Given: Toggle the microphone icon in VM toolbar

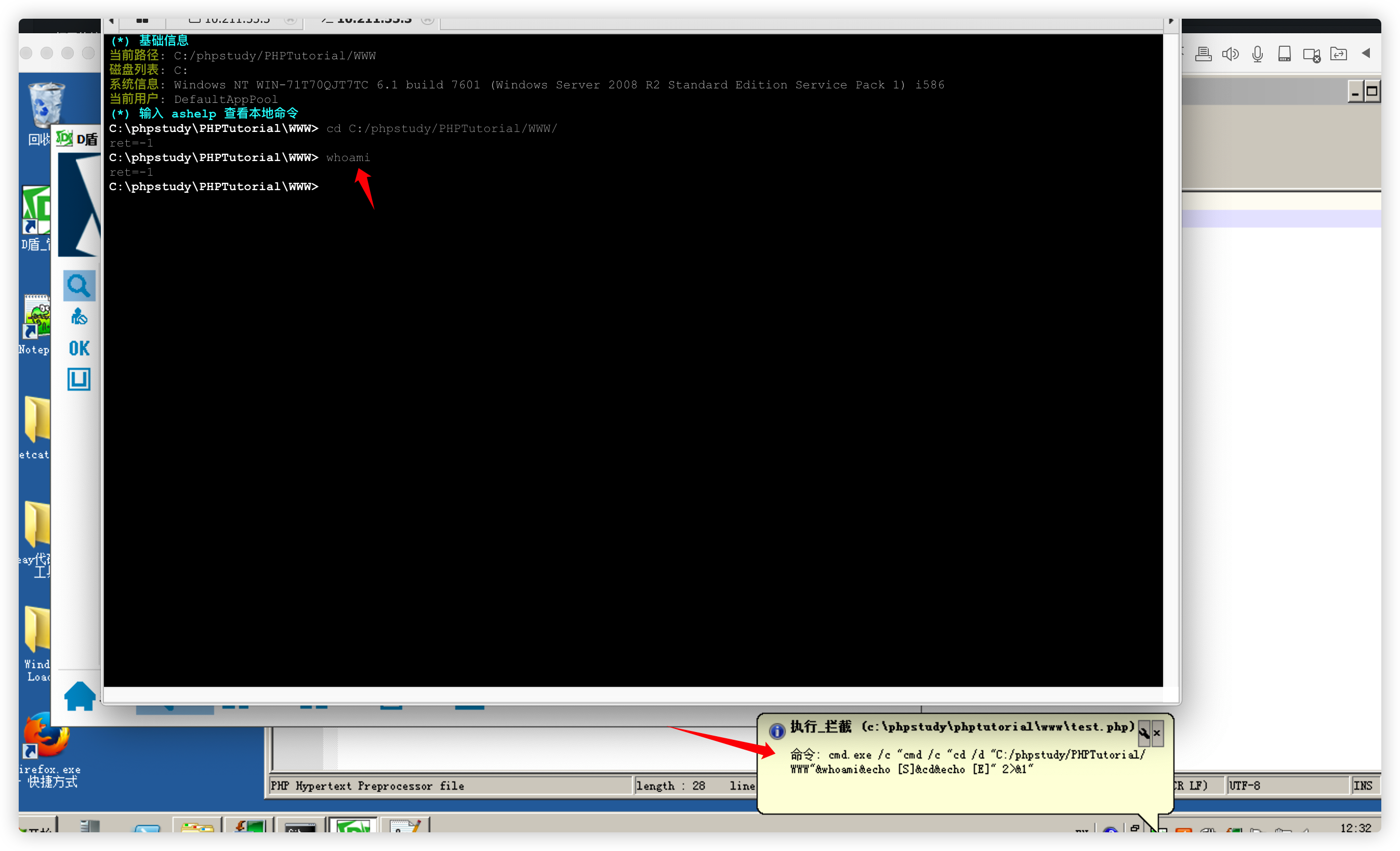Looking at the screenshot, I should (1258, 55).
